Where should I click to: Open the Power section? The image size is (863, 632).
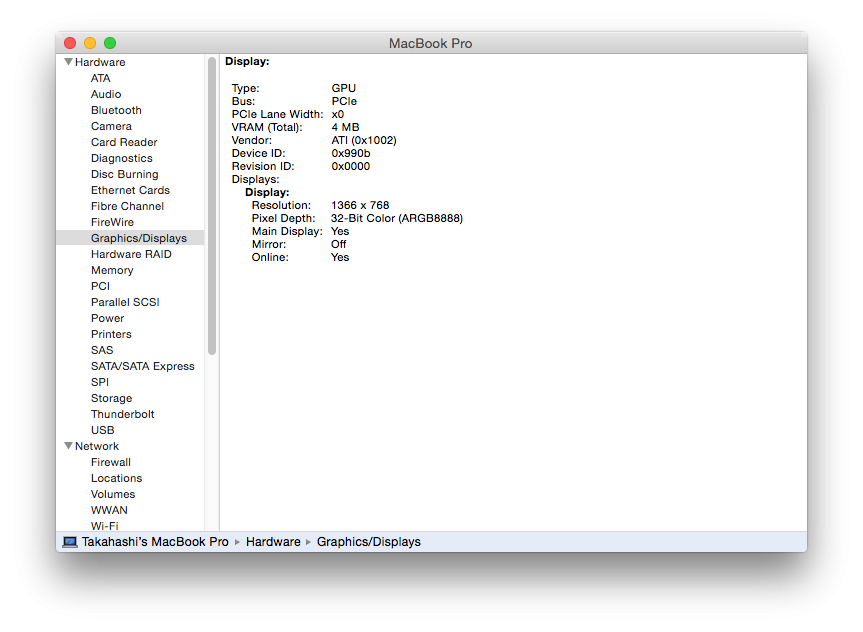pyautogui.click(x=107, y=318)
